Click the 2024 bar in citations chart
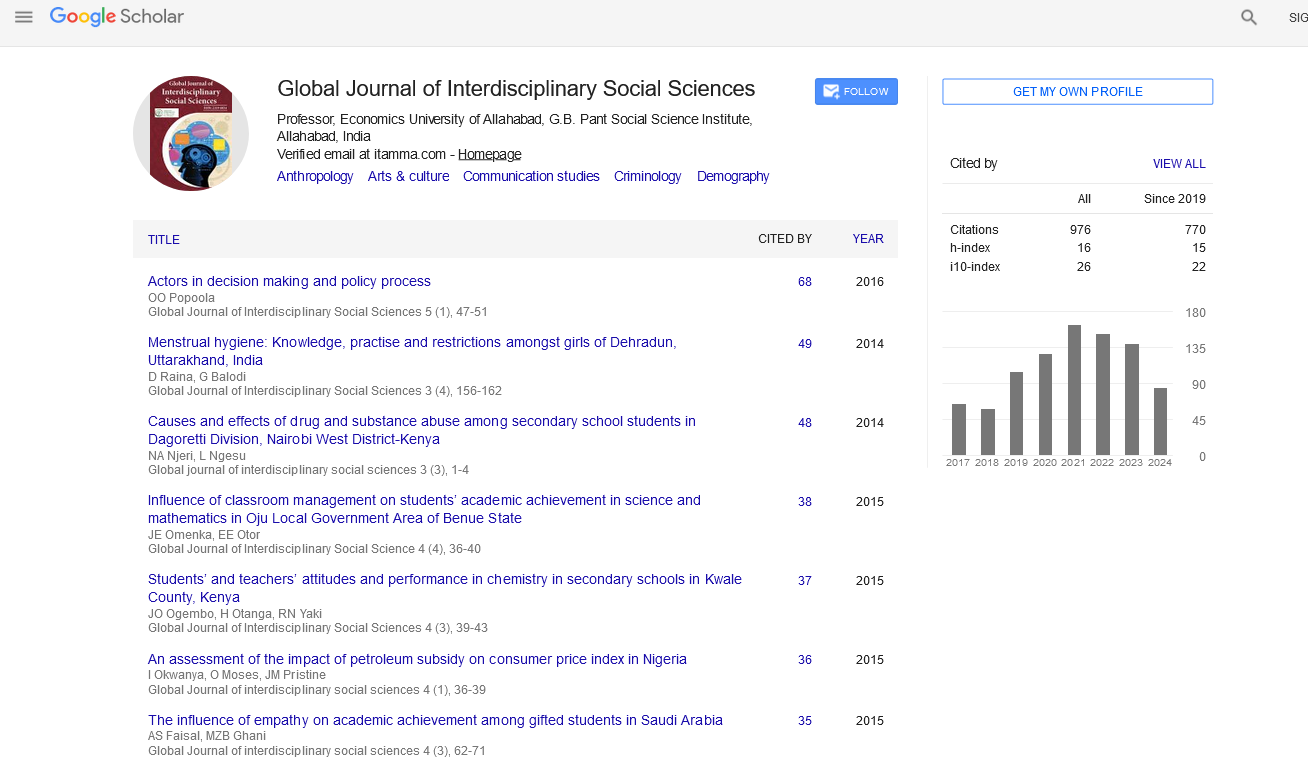This screenshot has width=1308, height=771. (x=1160, y=421)
